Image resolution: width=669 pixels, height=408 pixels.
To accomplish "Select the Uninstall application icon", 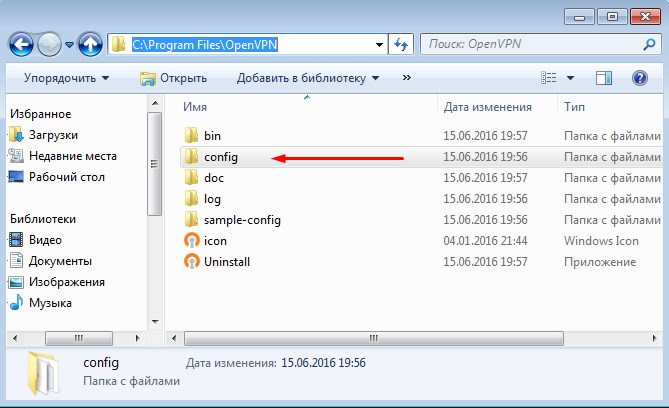I will pos(192,261).
